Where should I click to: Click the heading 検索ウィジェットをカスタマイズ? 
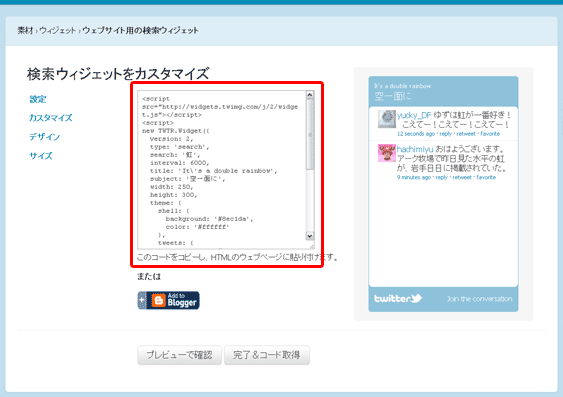(118, 74)
